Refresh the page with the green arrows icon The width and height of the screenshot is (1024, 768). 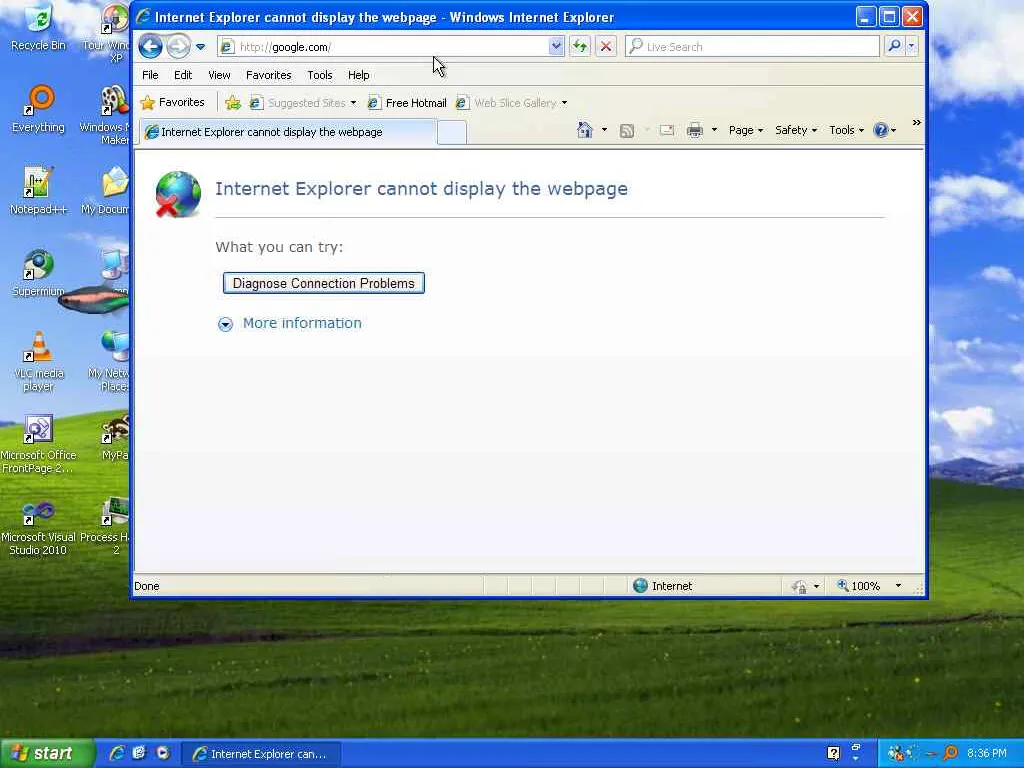[x=580, y=46]
